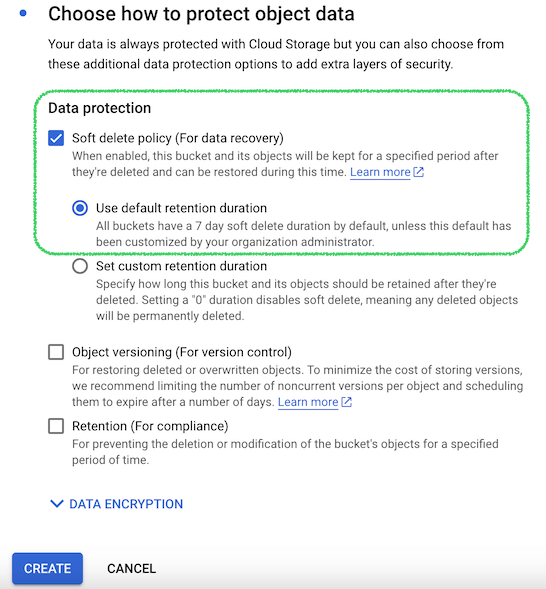This screenshot has width=546, height=589.
Task: Click the Set custom retention duration label
Action: 181,266
